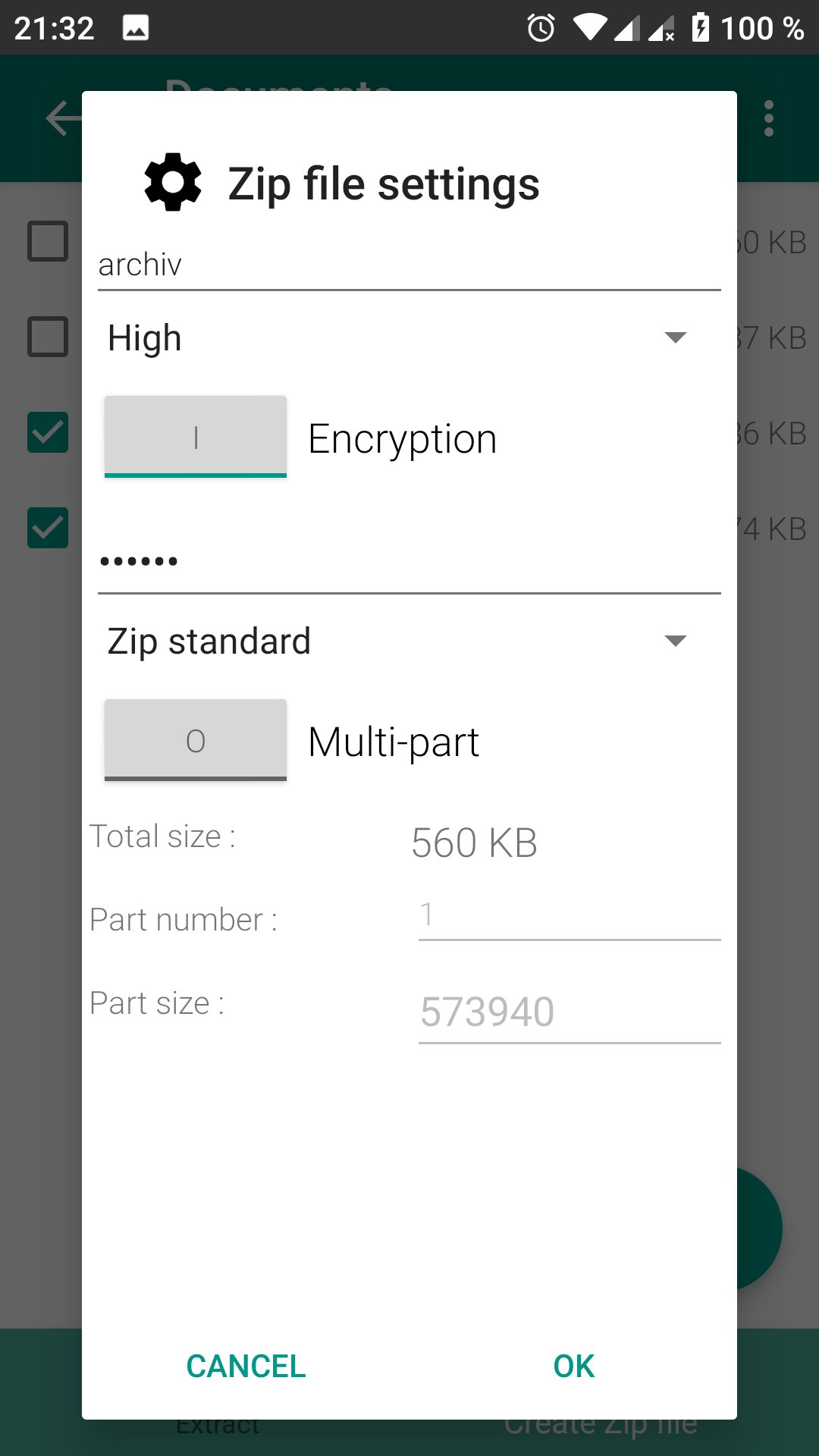The image size is (819, 1456).
Task: Tap the image notification icon in status bar
Action: (x=136, y=29)
